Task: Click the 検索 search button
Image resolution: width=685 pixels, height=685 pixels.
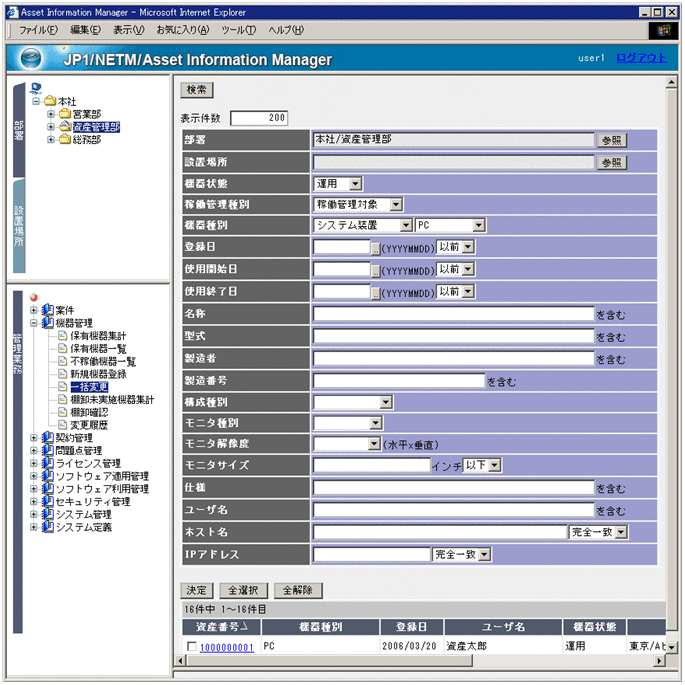Action: click(197, 90)
